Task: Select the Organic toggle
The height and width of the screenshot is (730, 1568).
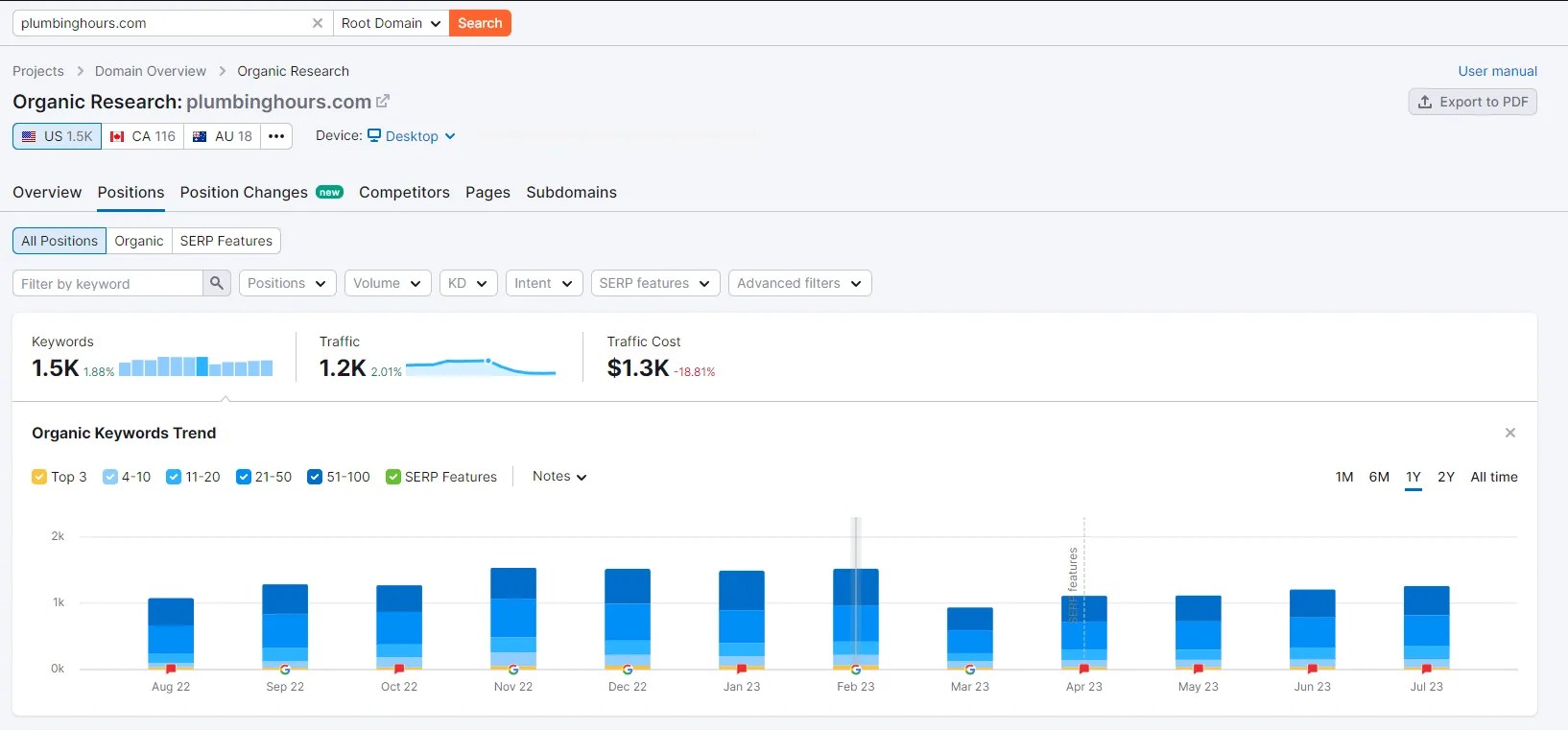Action: click(x=139, y=241)
